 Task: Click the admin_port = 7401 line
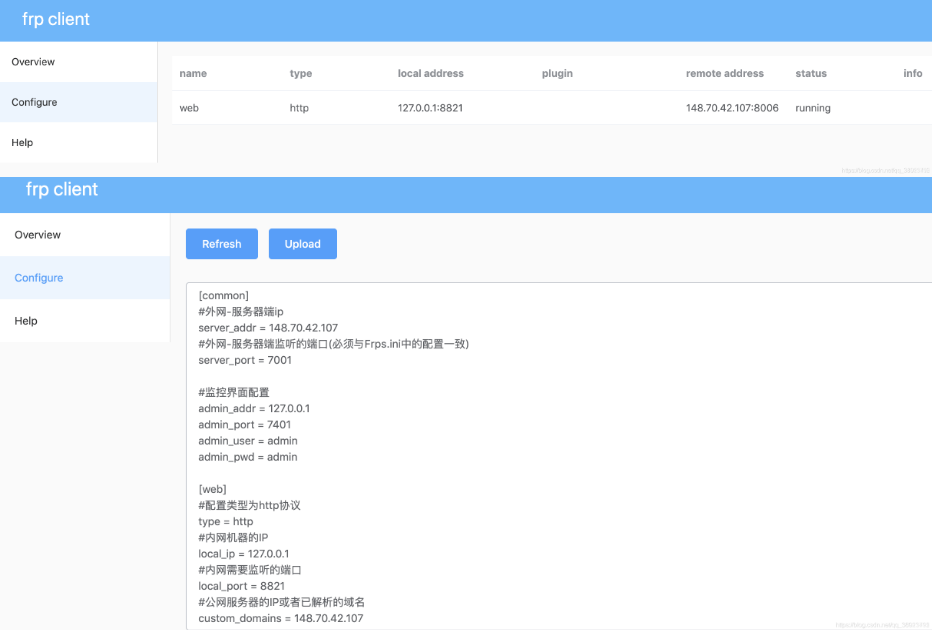tap(244, 424)
